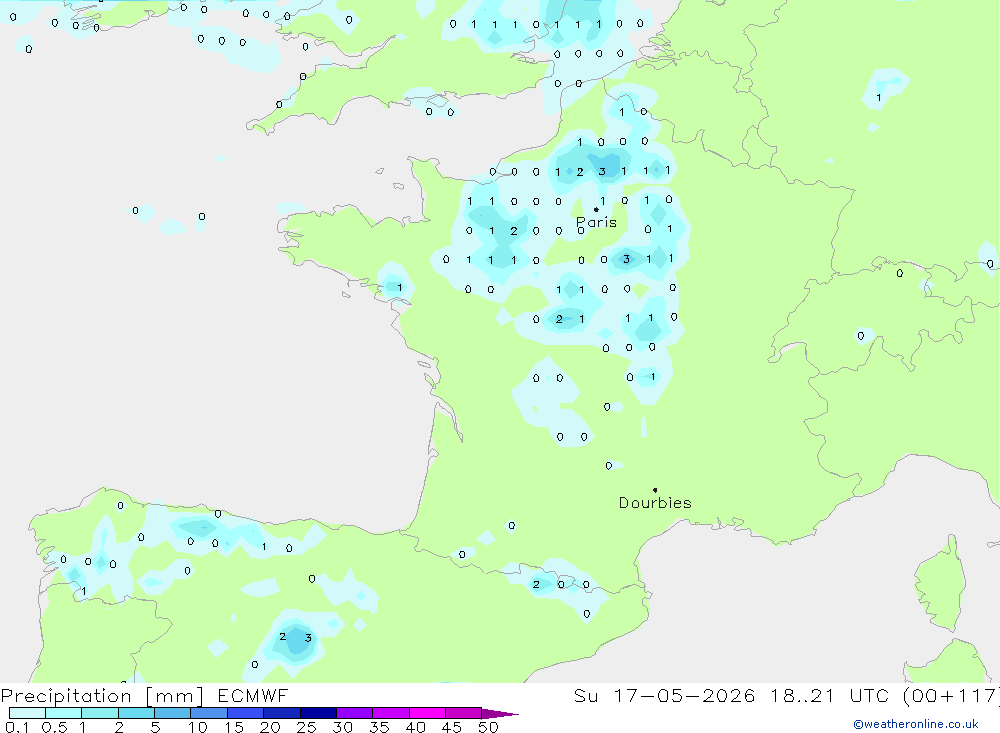Click the value 2 southwest of Paris

click(x=514, y=231)
